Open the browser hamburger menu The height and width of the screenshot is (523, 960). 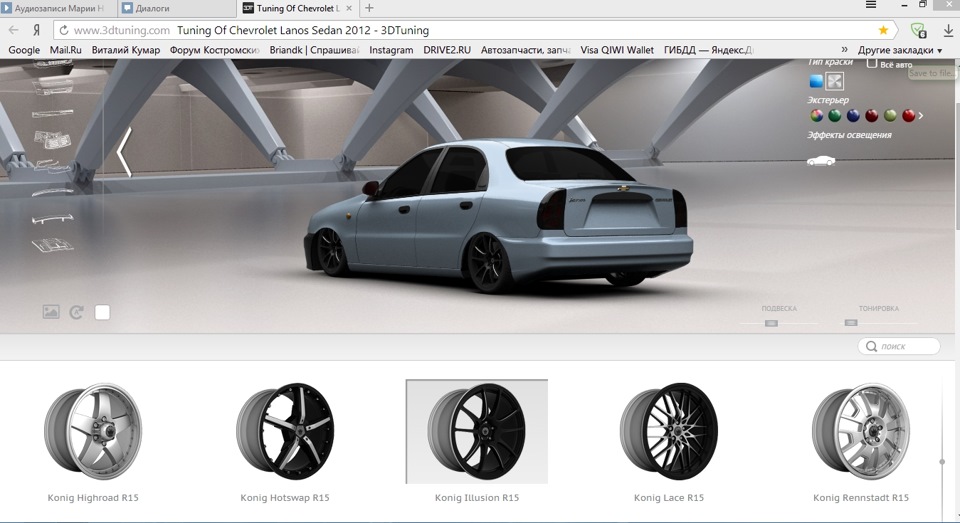(x=871, y=5)
